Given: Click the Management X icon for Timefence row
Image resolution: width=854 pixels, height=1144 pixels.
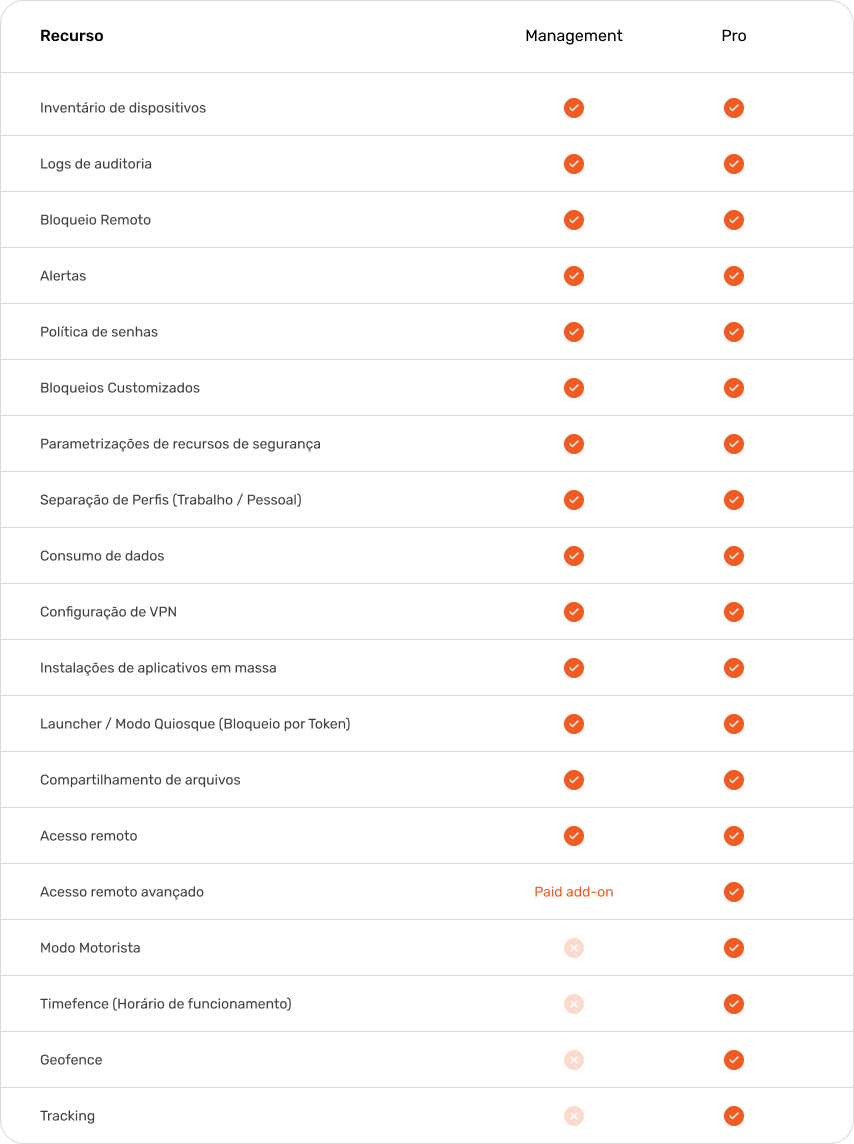Looking at the screenshot, I should coord(574,1004).
